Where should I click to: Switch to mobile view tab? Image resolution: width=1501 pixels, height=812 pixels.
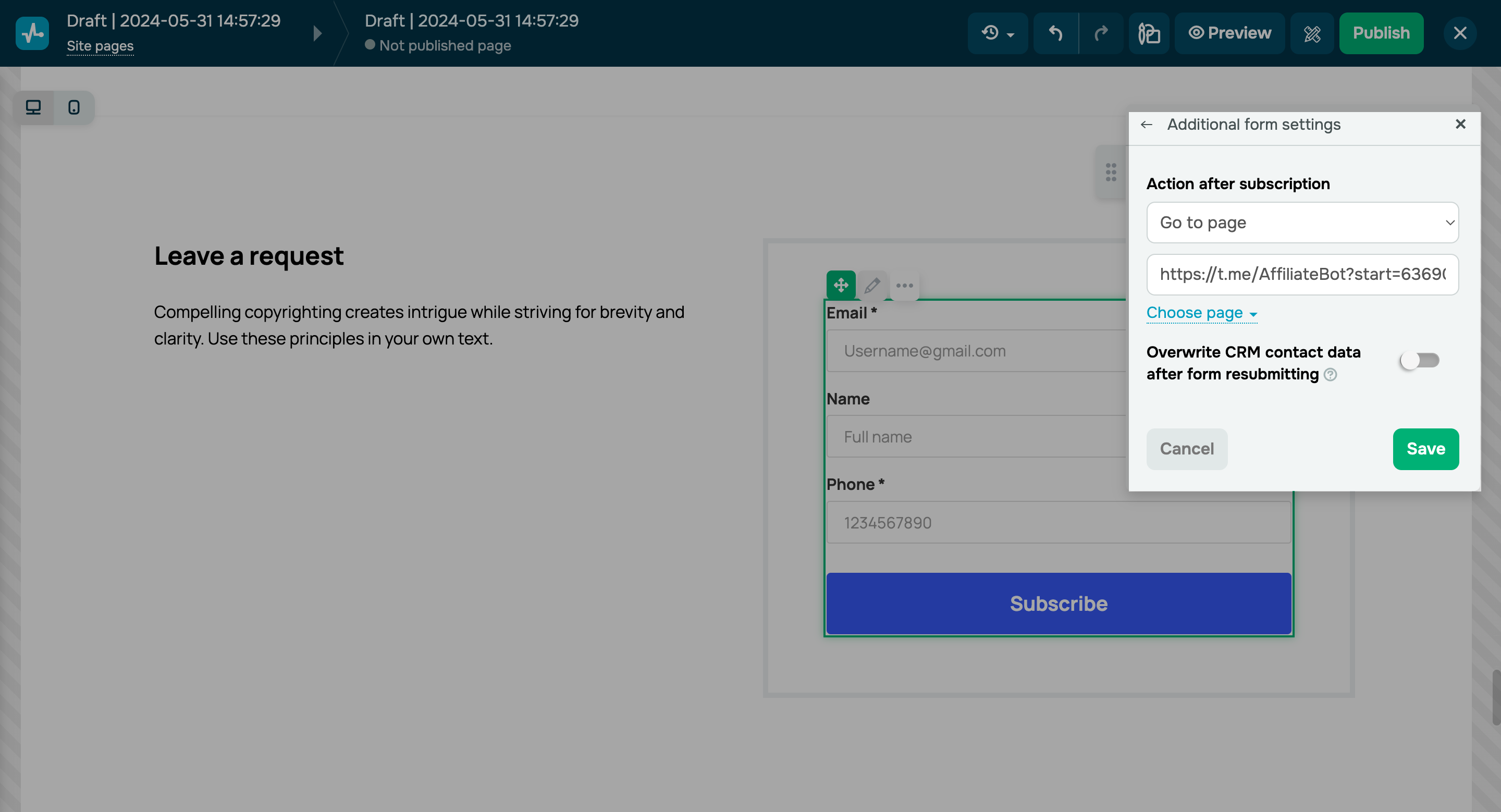point(73,107)
